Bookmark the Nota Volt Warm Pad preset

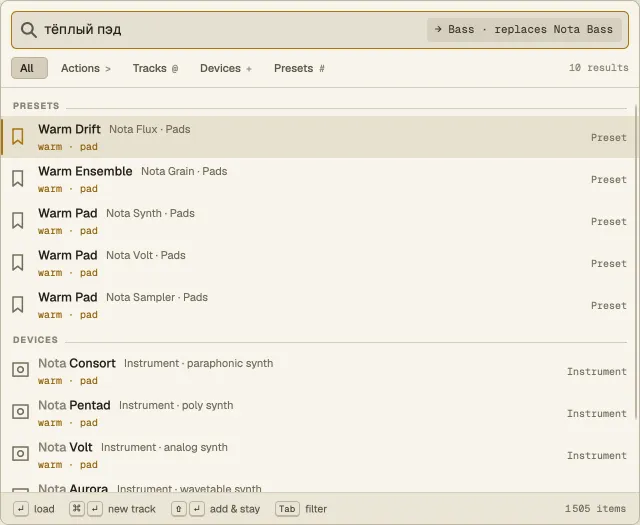18,263
